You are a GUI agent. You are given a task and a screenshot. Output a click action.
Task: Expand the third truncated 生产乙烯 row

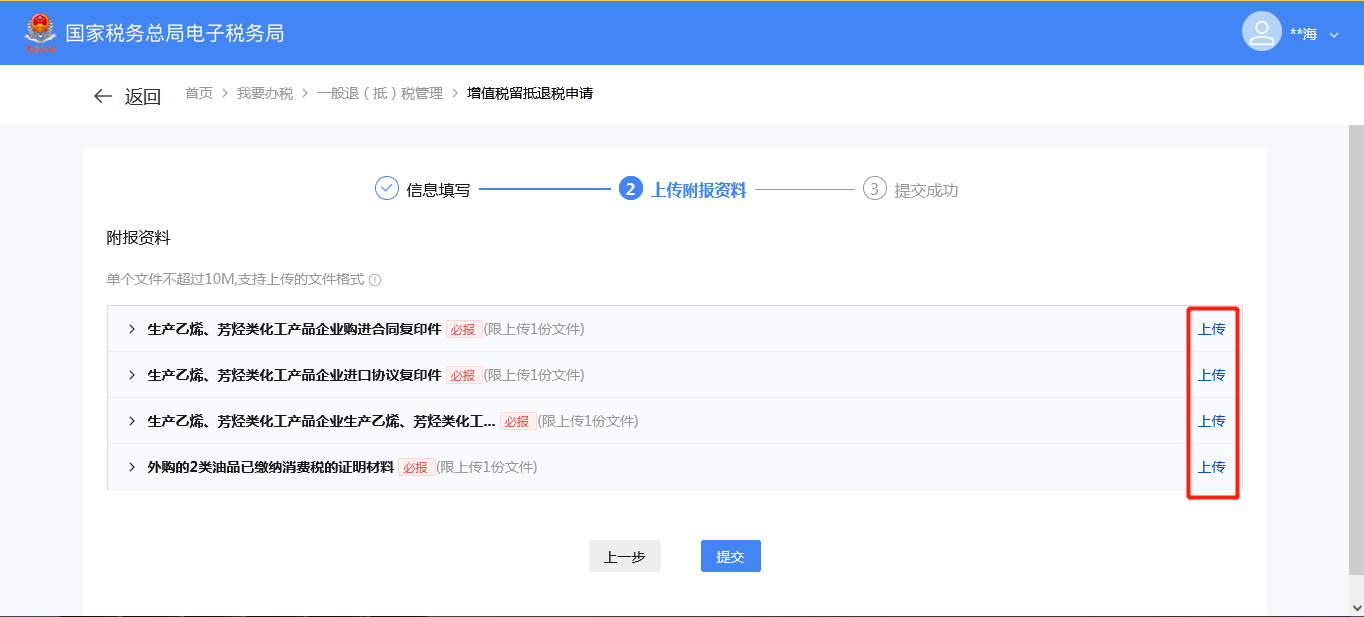click(131, 421)
